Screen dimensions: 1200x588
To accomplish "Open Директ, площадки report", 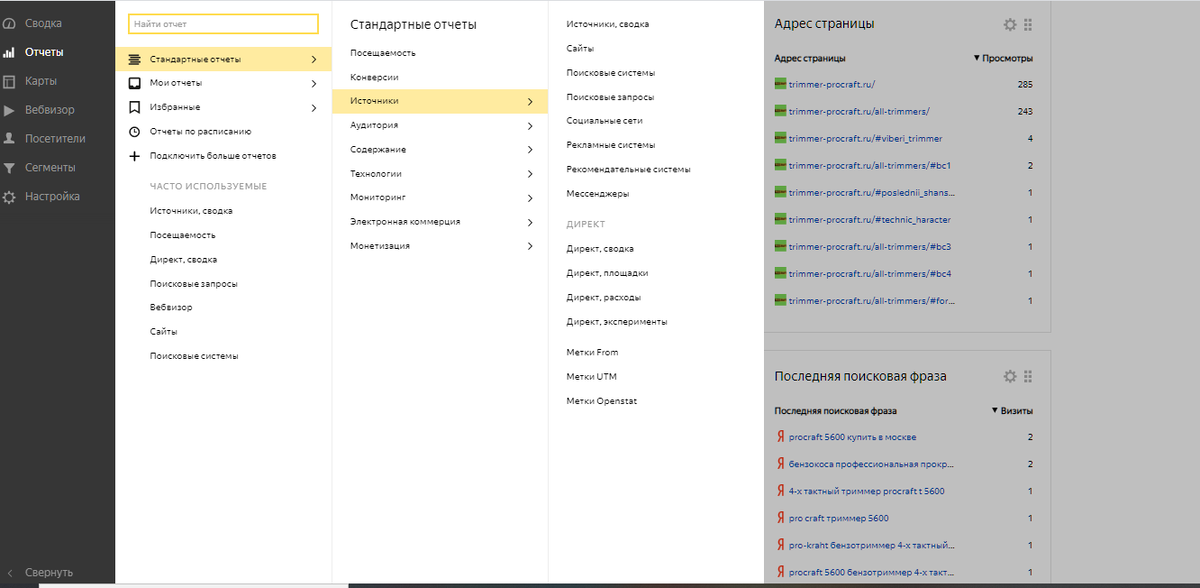I will (x=607, y=272).
